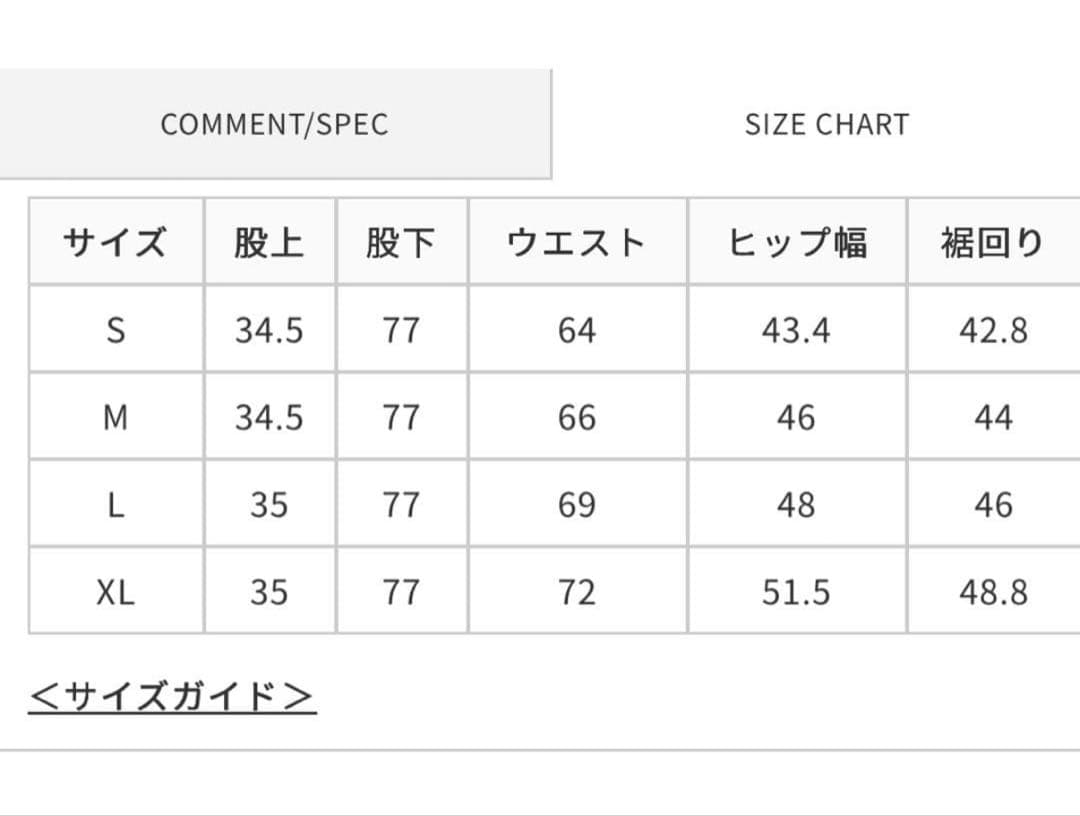Screen dimensions: 1080x816
Task: Select the hip width 51.5 for size XL
Action: point(795,591)
